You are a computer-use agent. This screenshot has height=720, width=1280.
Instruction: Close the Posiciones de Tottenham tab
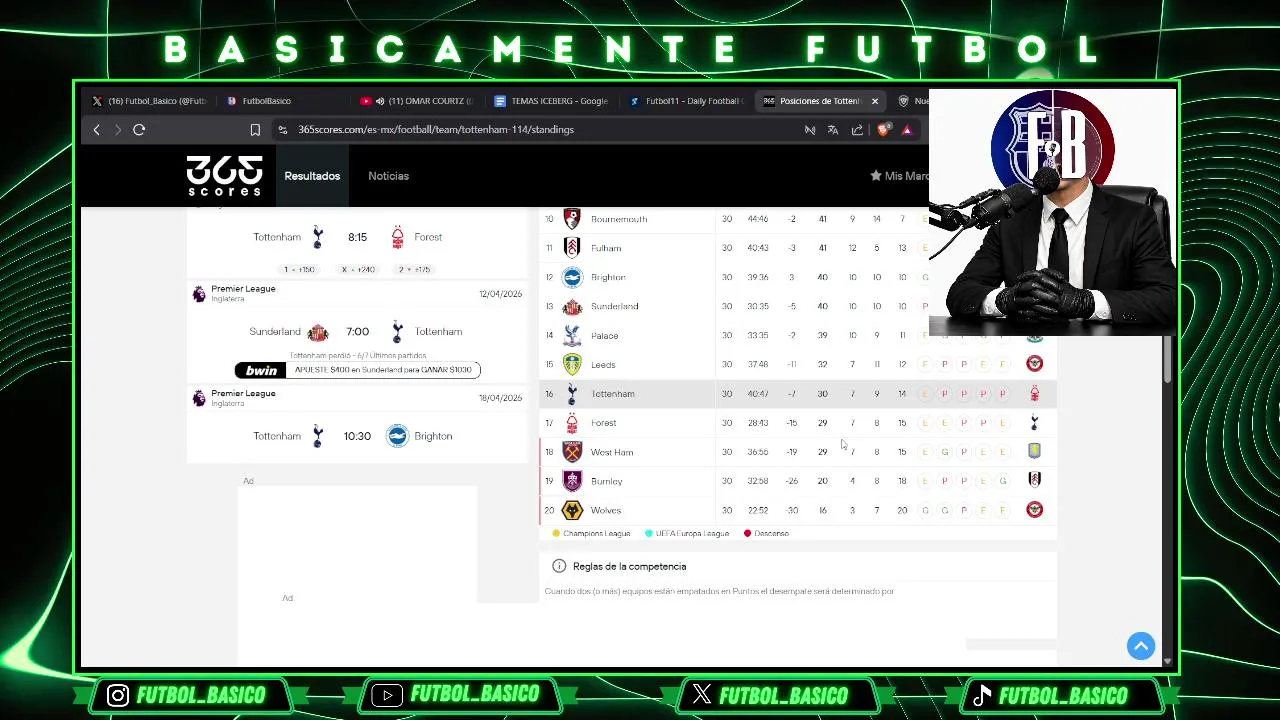point(875,101)
